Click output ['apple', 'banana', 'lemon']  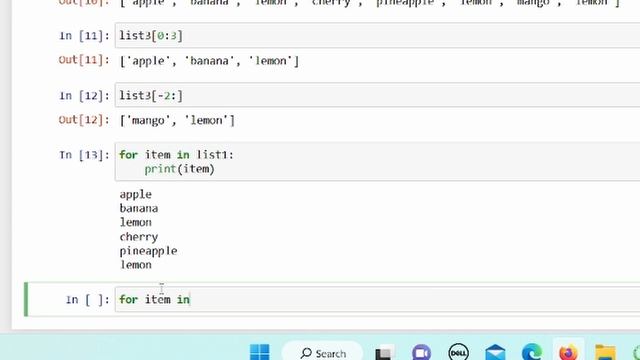coord(209,61)
